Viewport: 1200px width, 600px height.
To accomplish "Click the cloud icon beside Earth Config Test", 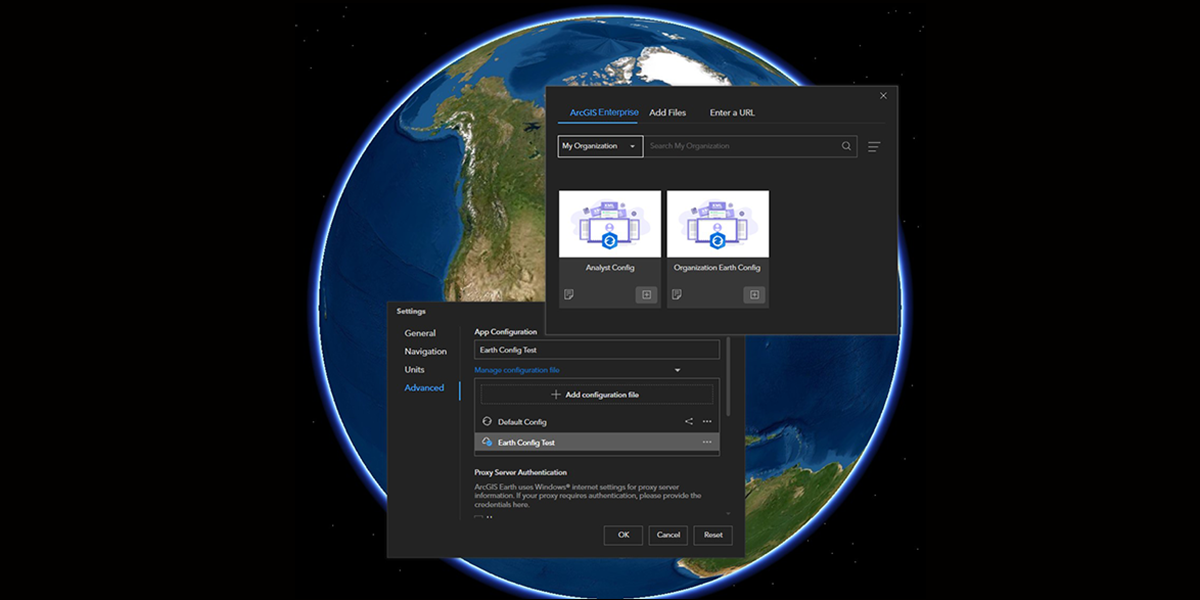I will [x=487, y=441].
